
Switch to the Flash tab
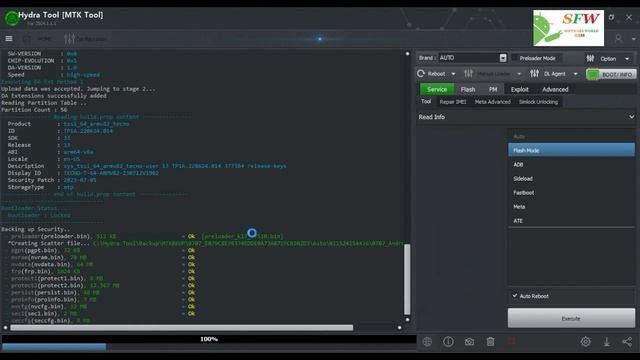click(x=468, y=89)
